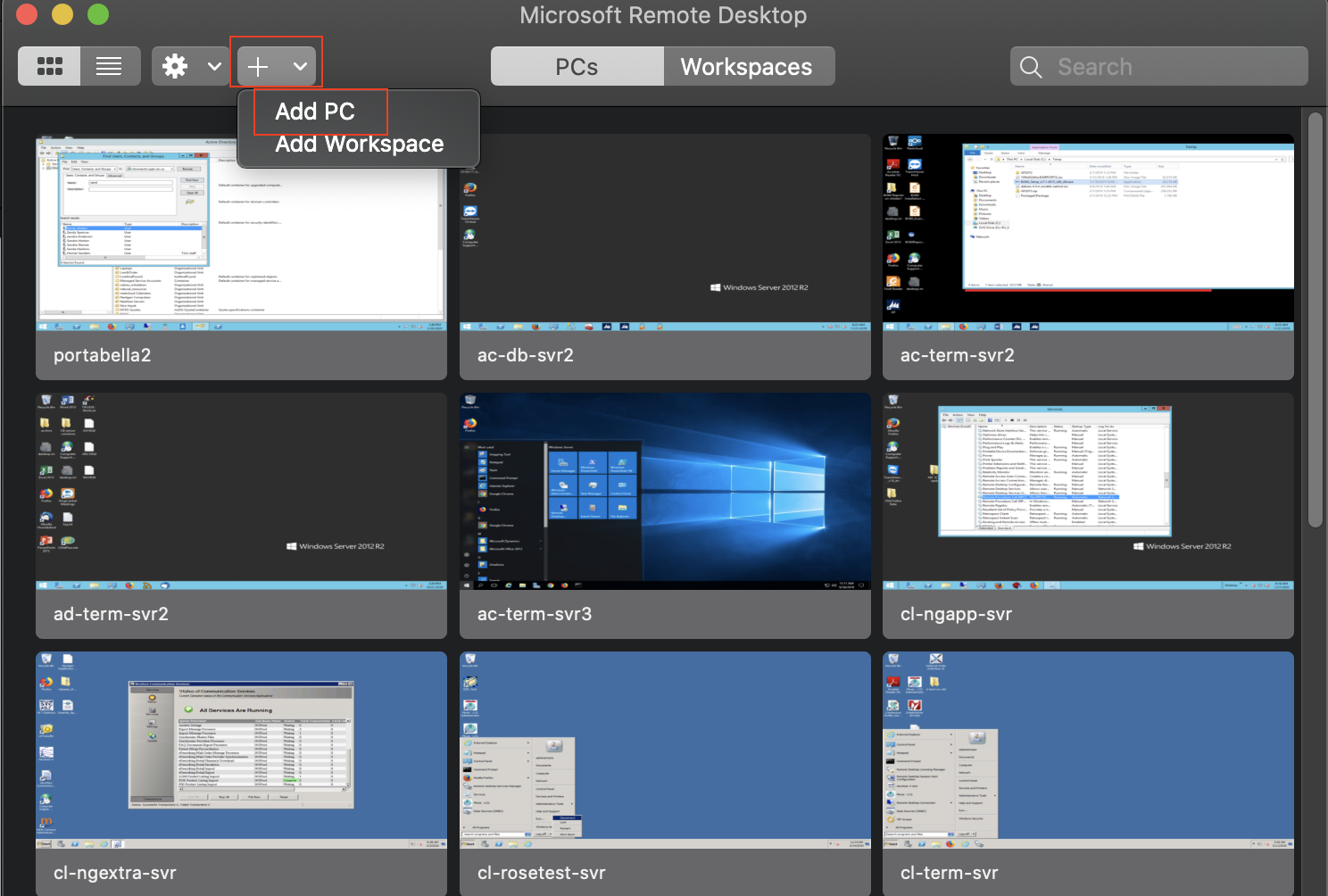The height and width of the screenshot is (896, 1328).
Task: Select the Workspaces tab
Action: (749, 66)
